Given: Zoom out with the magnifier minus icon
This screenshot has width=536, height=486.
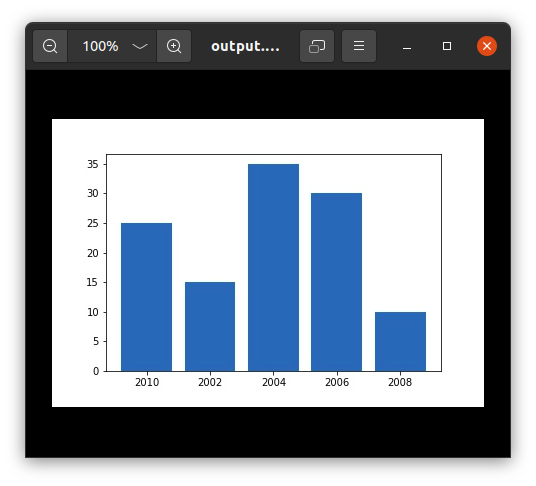Looking at the screenshot, I should (x=50, y=46).
